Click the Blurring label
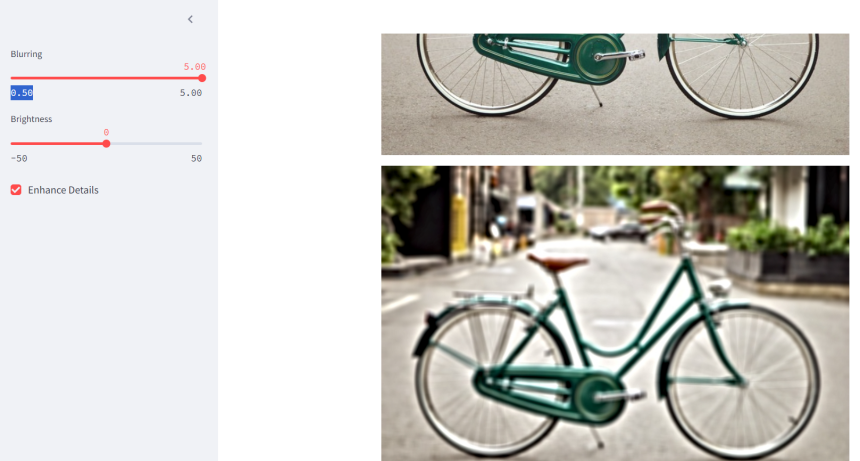 point(26,54)
